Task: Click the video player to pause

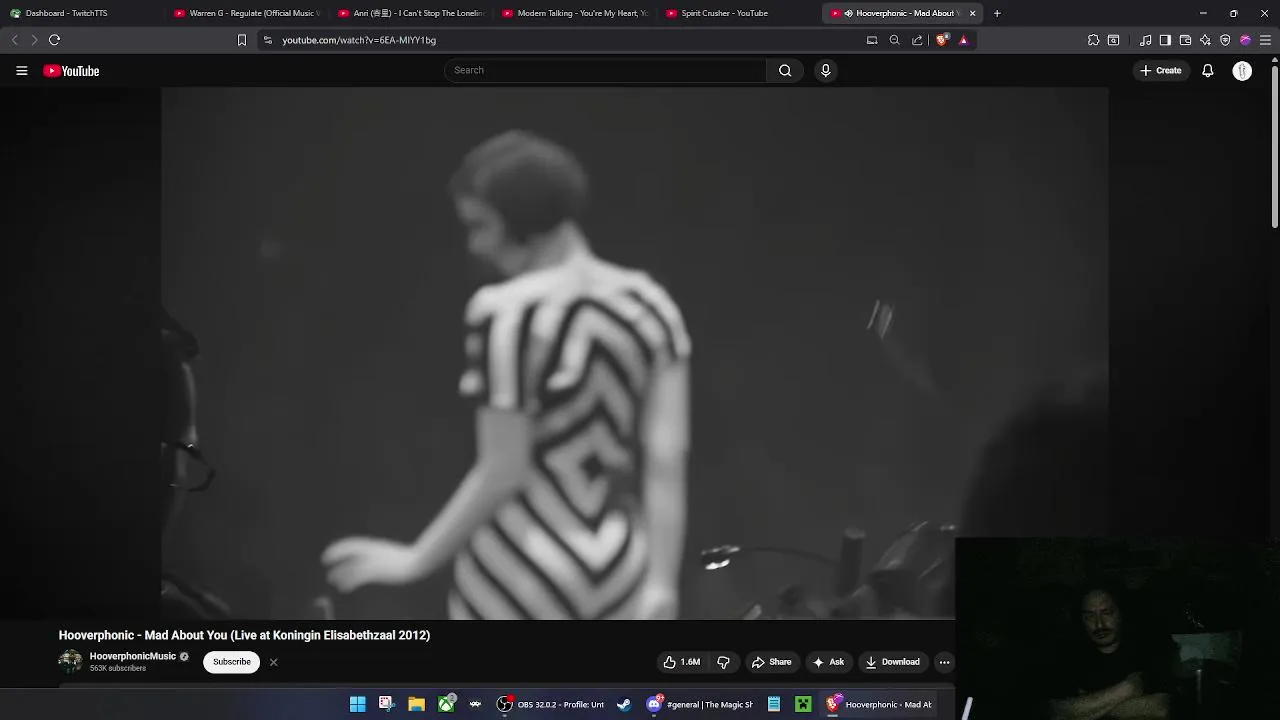Action: coord(634,353)
